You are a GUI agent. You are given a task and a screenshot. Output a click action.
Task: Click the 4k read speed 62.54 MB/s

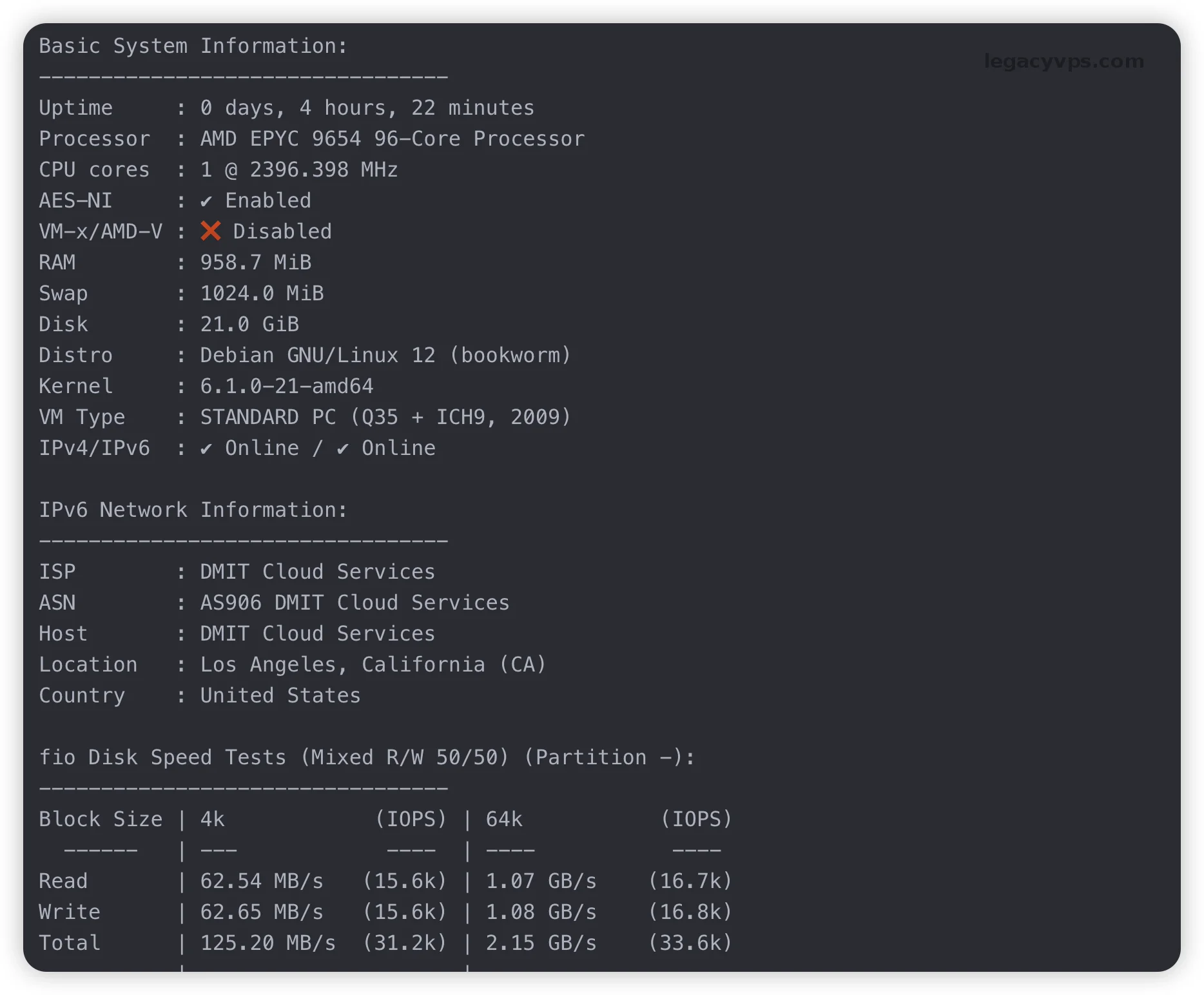point(262,882)
